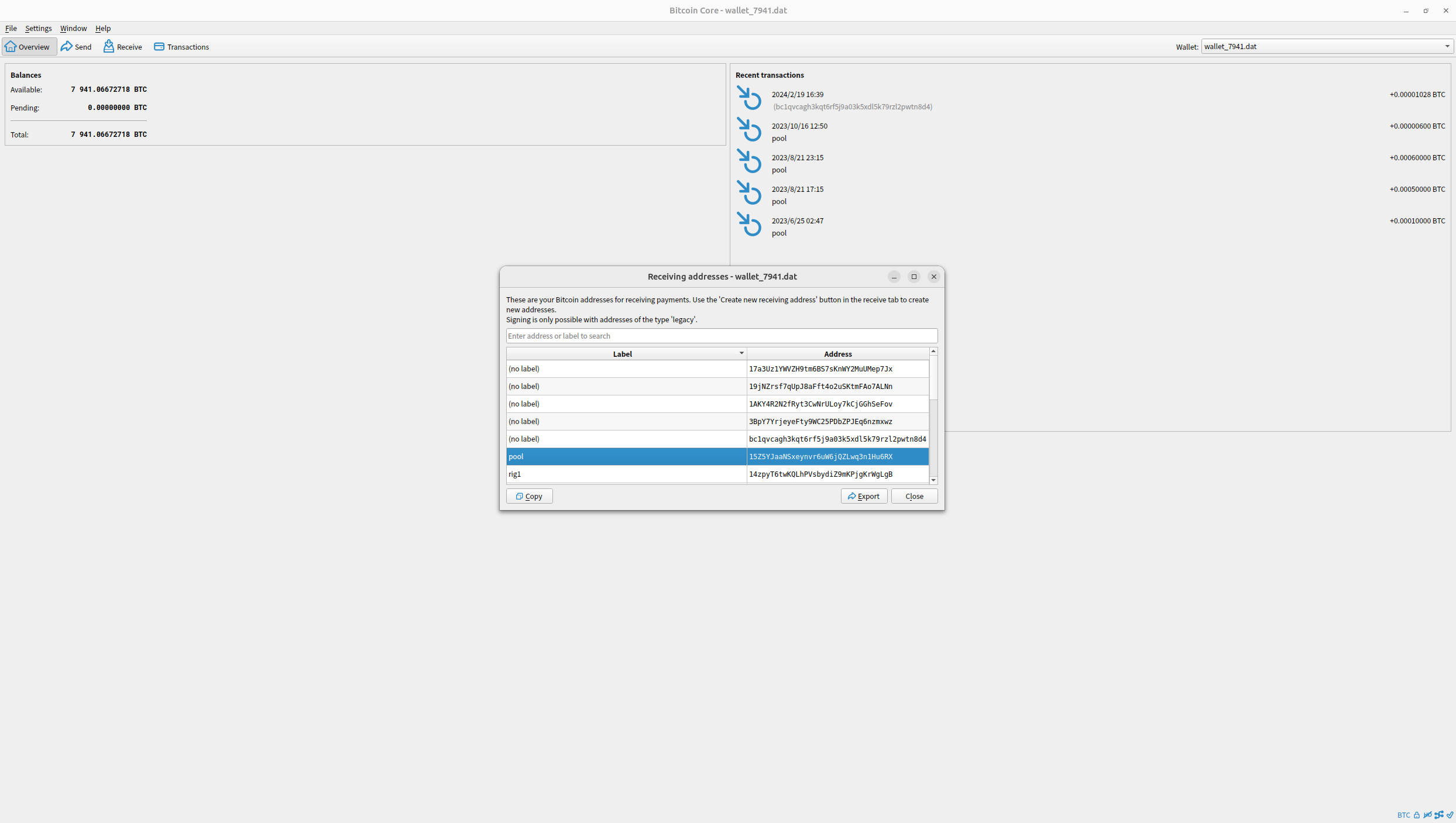Click incoming transaction icon dated 2024/2/19 16:39
Screen dimensions: 1456x823
749,98
